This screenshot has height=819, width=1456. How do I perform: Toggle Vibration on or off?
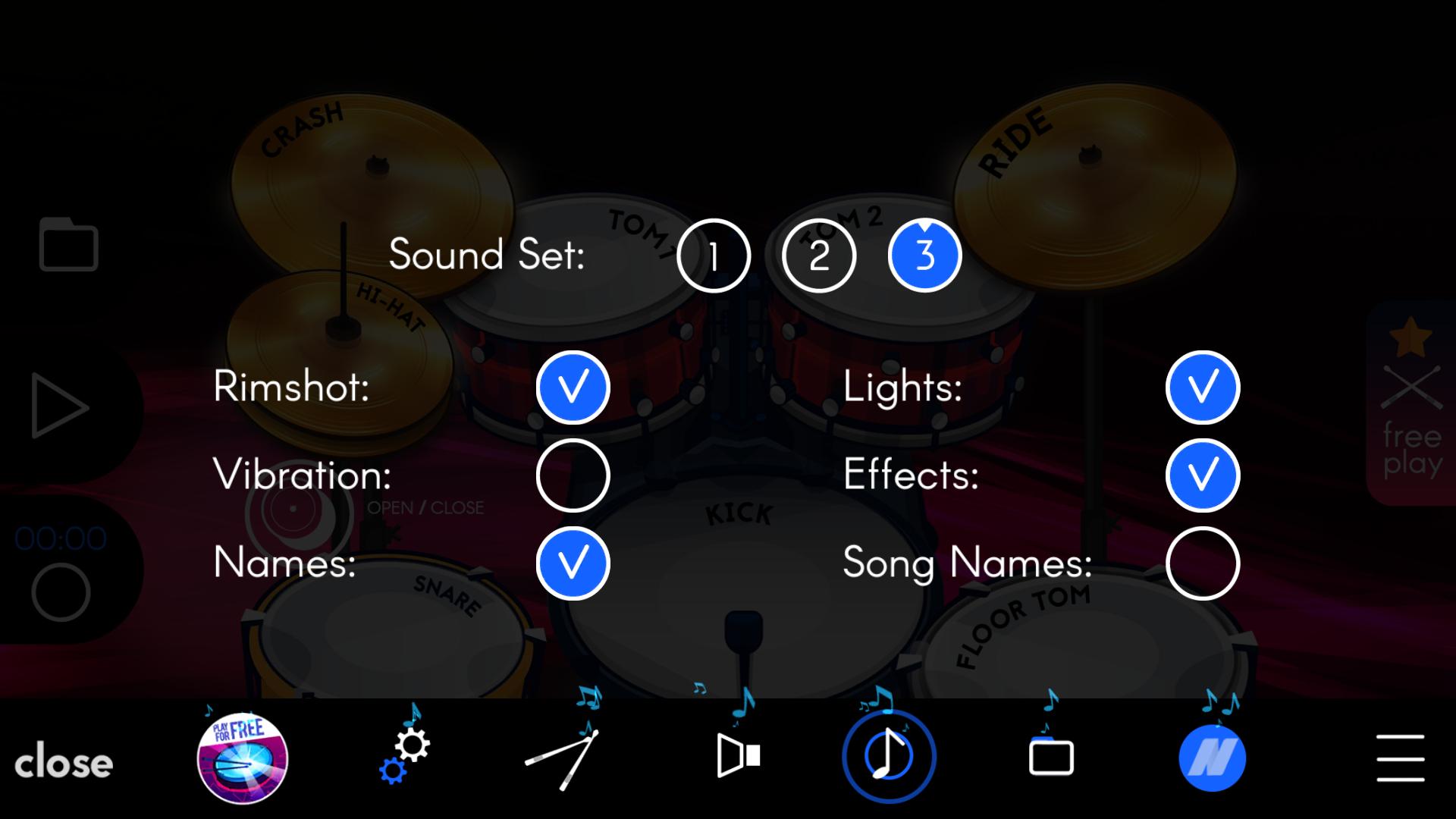(x=575, y=474)
